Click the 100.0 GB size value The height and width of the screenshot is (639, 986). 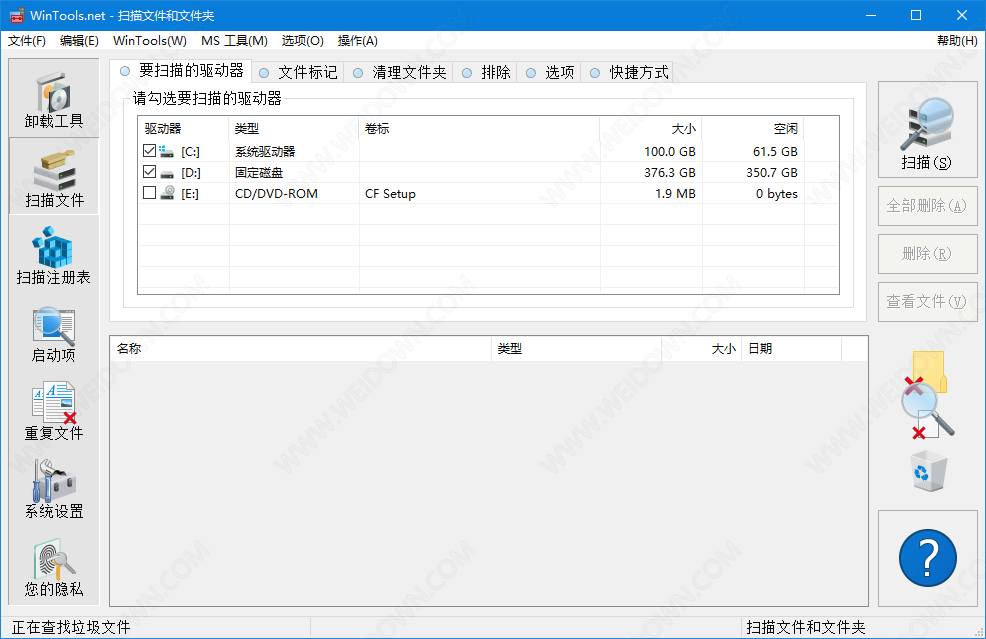click(x=670, y=152)
